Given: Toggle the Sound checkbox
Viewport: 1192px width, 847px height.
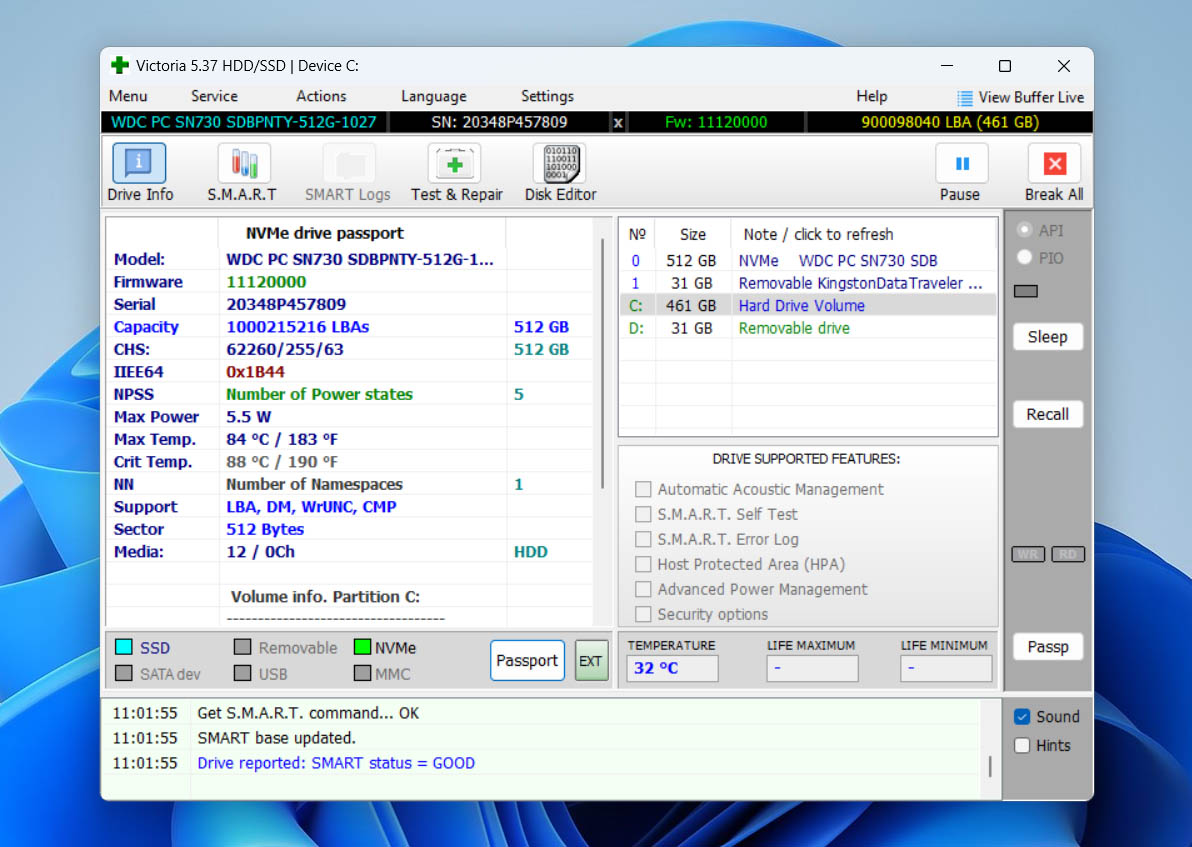Looking at the screenshot, I should pyautogui.click(x=1022, y=716).
